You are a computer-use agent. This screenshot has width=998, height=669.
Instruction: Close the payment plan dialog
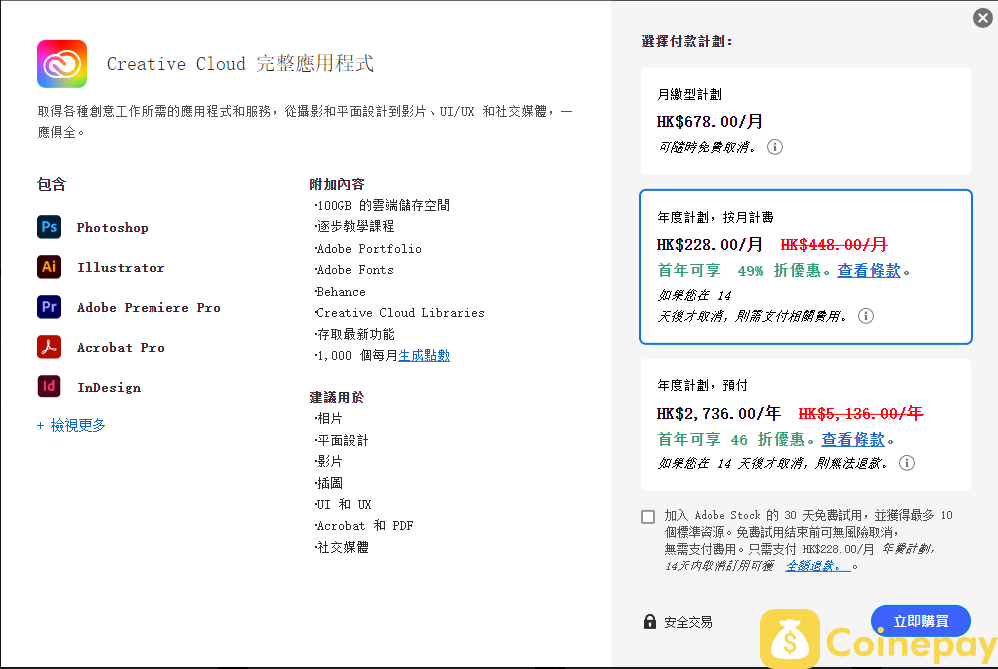coord(983,18)
